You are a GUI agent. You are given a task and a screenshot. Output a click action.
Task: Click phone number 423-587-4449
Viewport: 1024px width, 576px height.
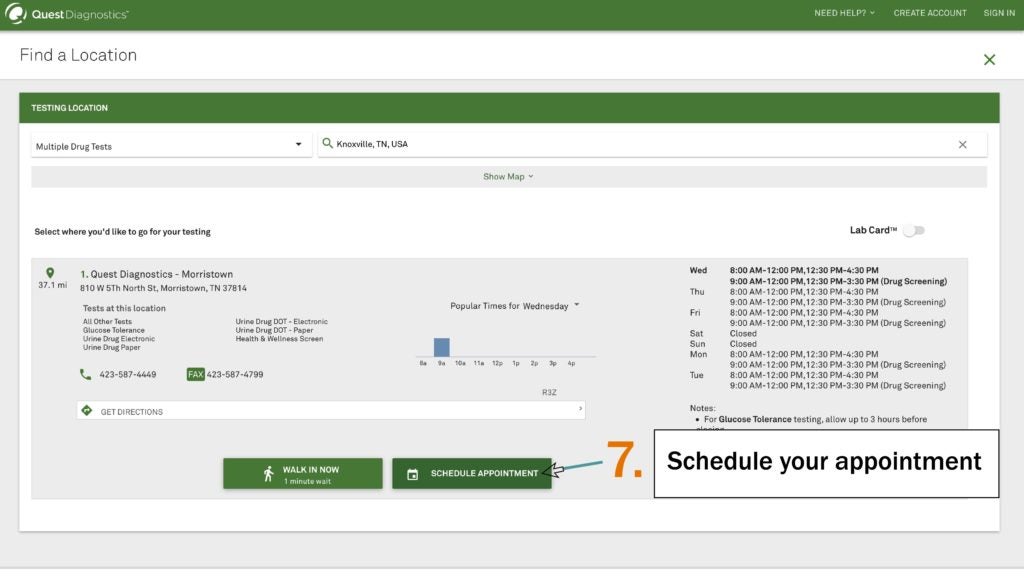tap(128, 375)
